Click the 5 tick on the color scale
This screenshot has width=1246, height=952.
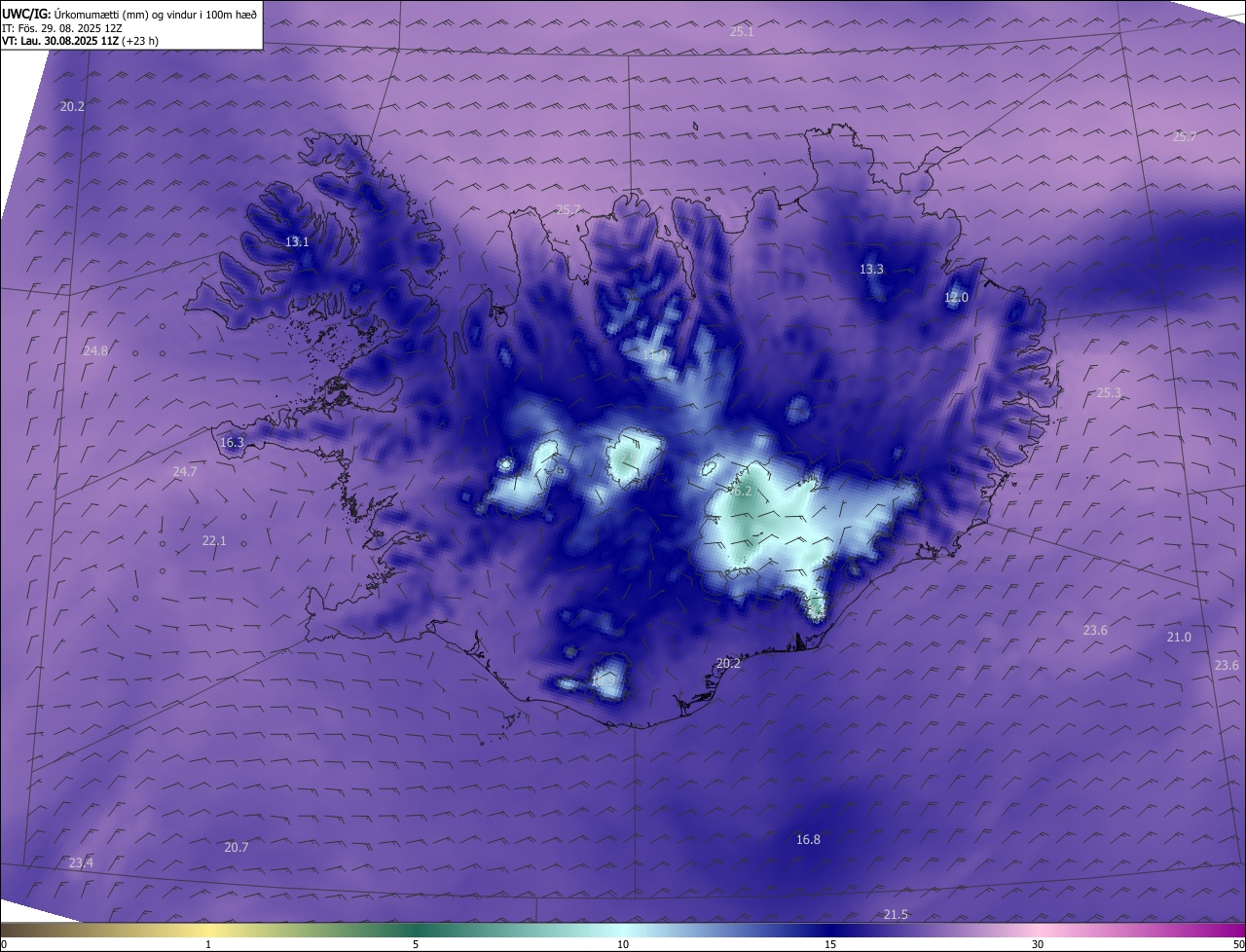416,945
